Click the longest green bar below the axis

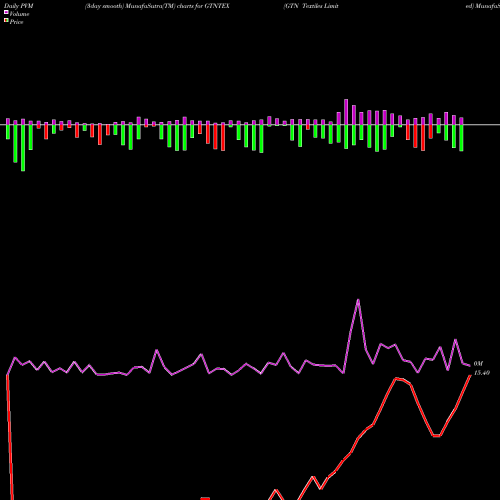[x=23, y=148]
